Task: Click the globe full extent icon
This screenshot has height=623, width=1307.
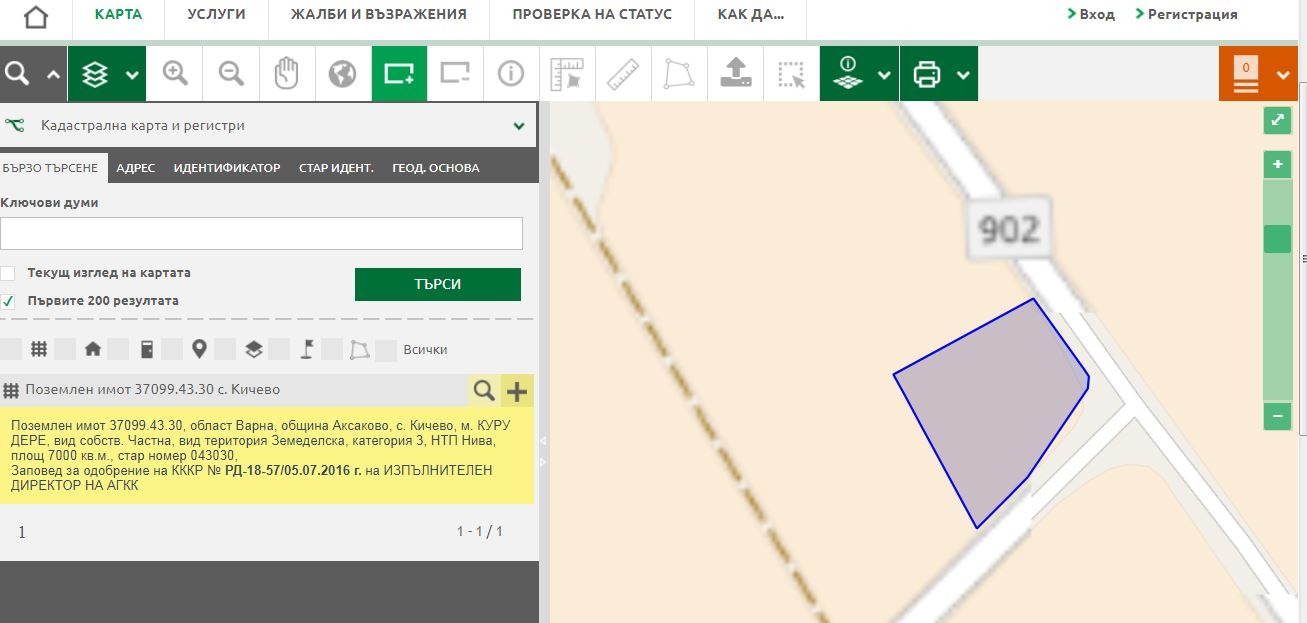Action: pos(343,74)
